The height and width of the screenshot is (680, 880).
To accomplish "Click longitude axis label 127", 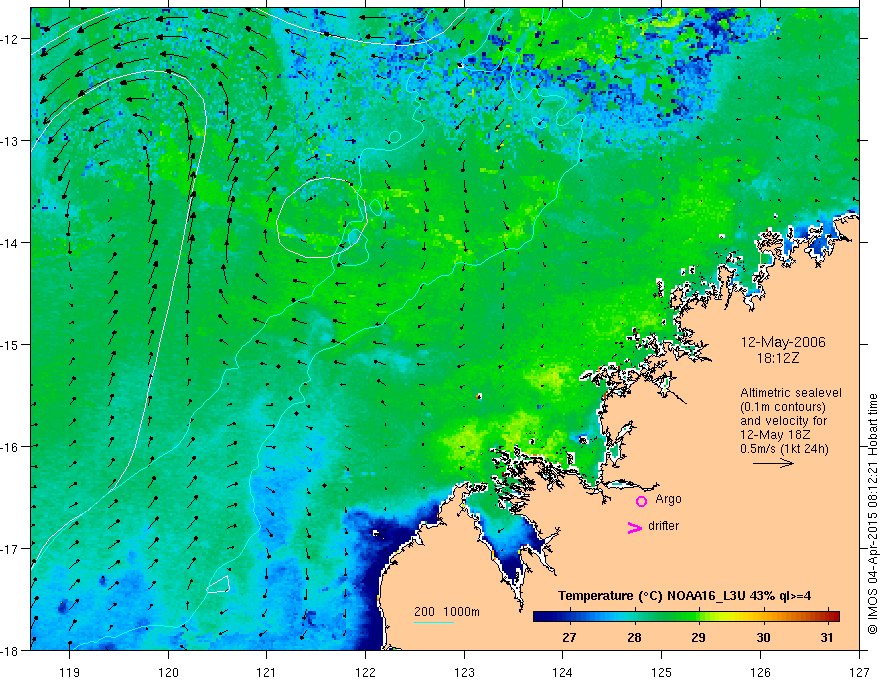I will [x=859, y=672].
